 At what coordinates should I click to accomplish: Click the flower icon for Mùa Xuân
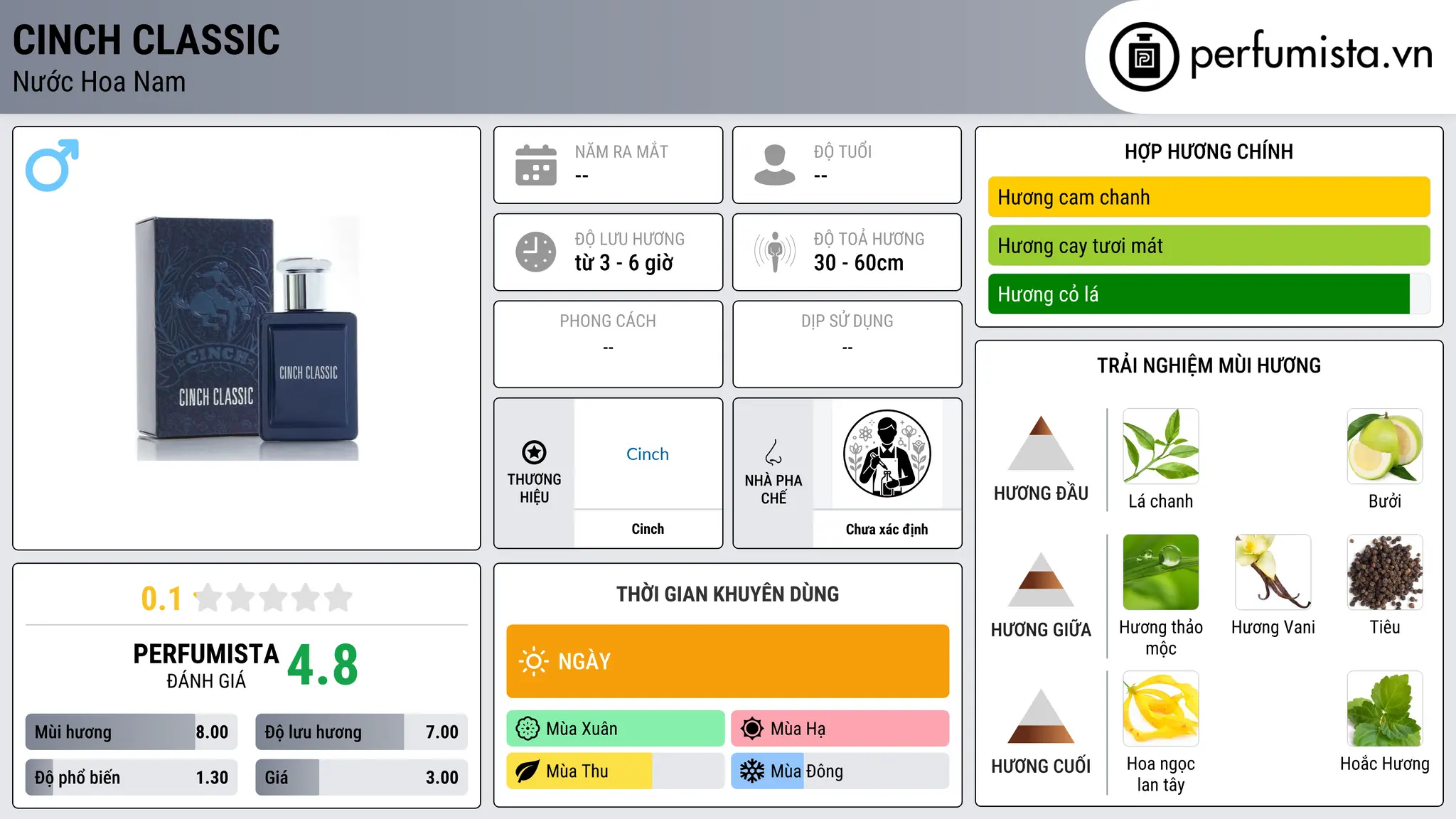click(528, 729)
